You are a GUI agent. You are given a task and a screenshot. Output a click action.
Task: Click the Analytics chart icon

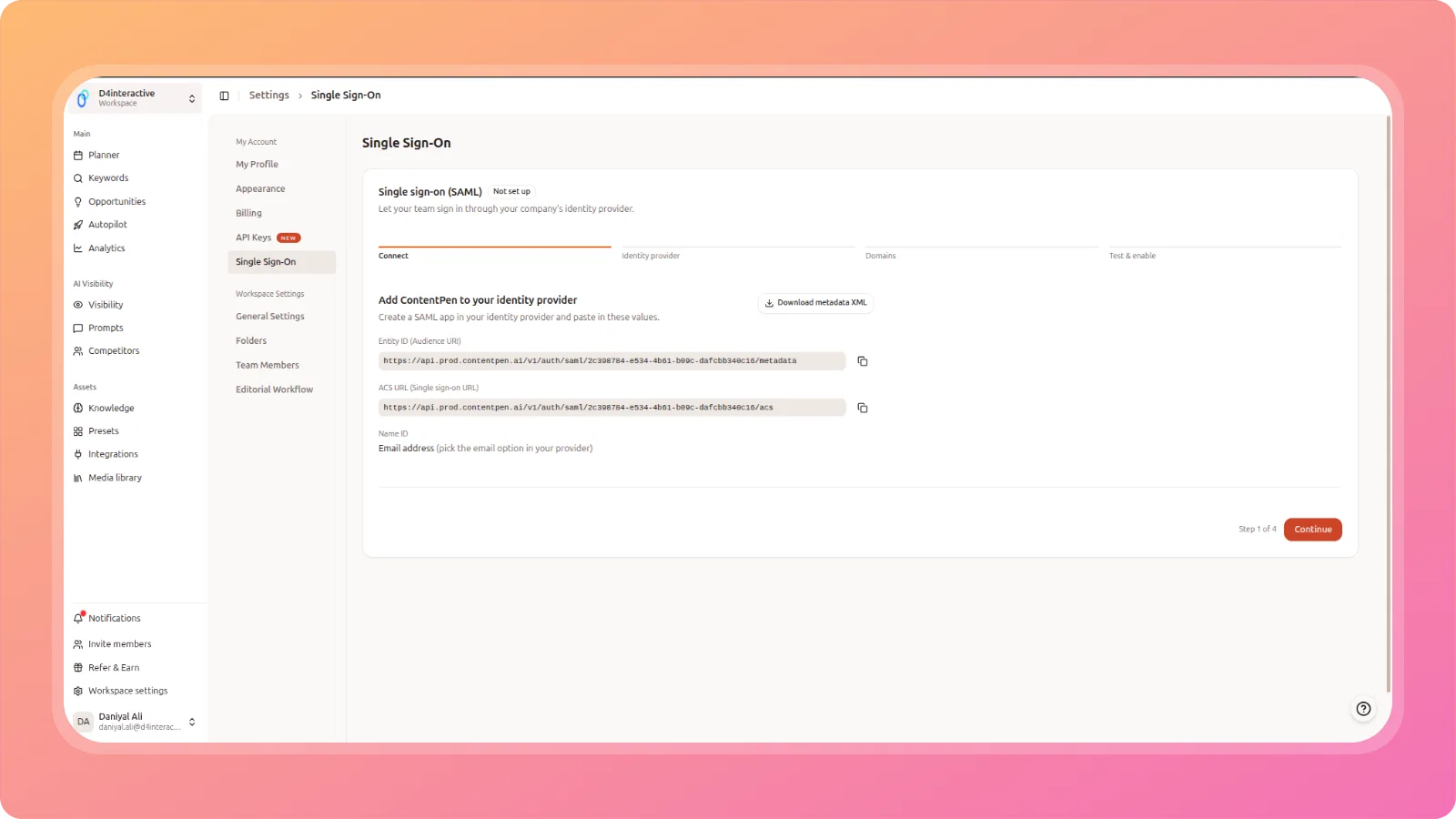(x=78, y=248)
